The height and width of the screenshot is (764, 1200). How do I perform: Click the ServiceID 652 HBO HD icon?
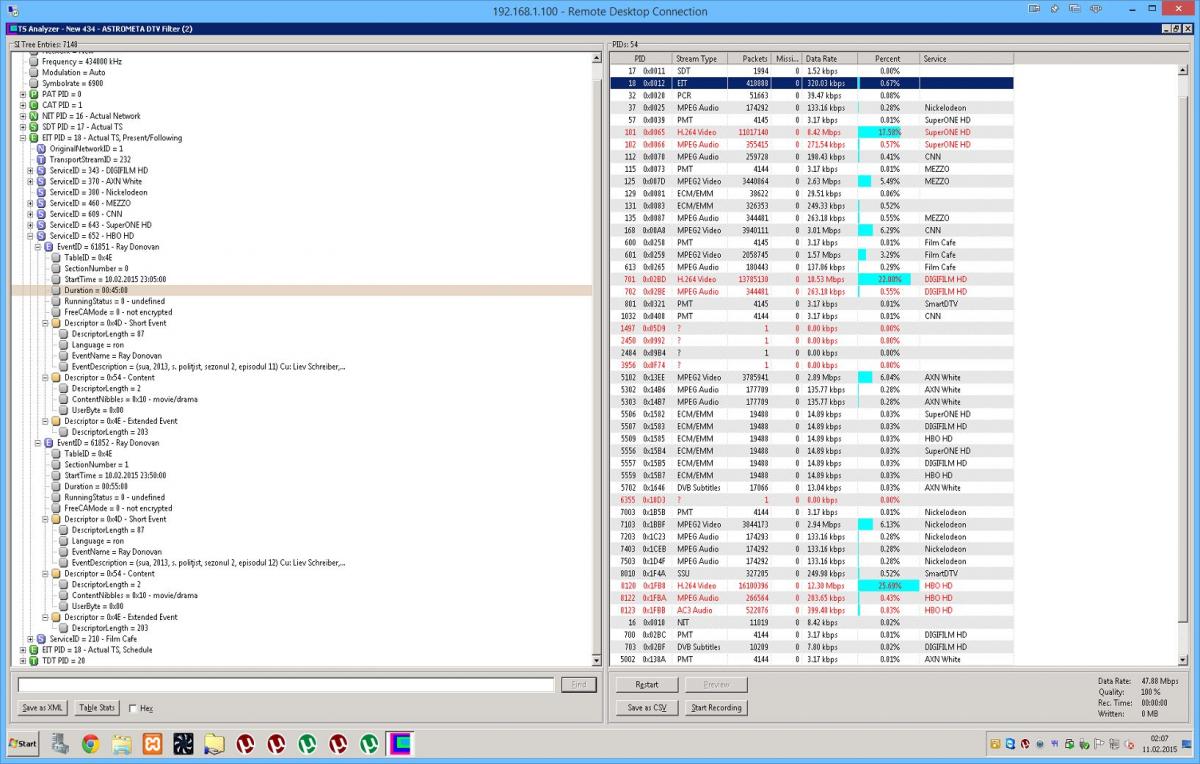(41, 236)
